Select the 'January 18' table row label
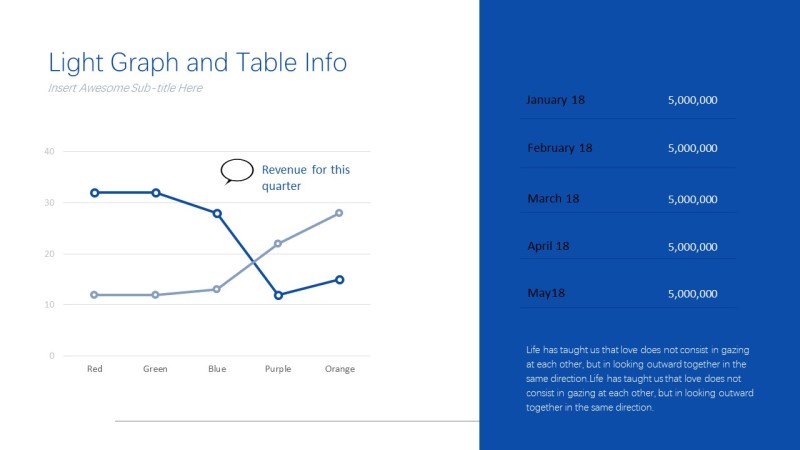The width and height of the screenshot is (800, 450). click(555, 100)
